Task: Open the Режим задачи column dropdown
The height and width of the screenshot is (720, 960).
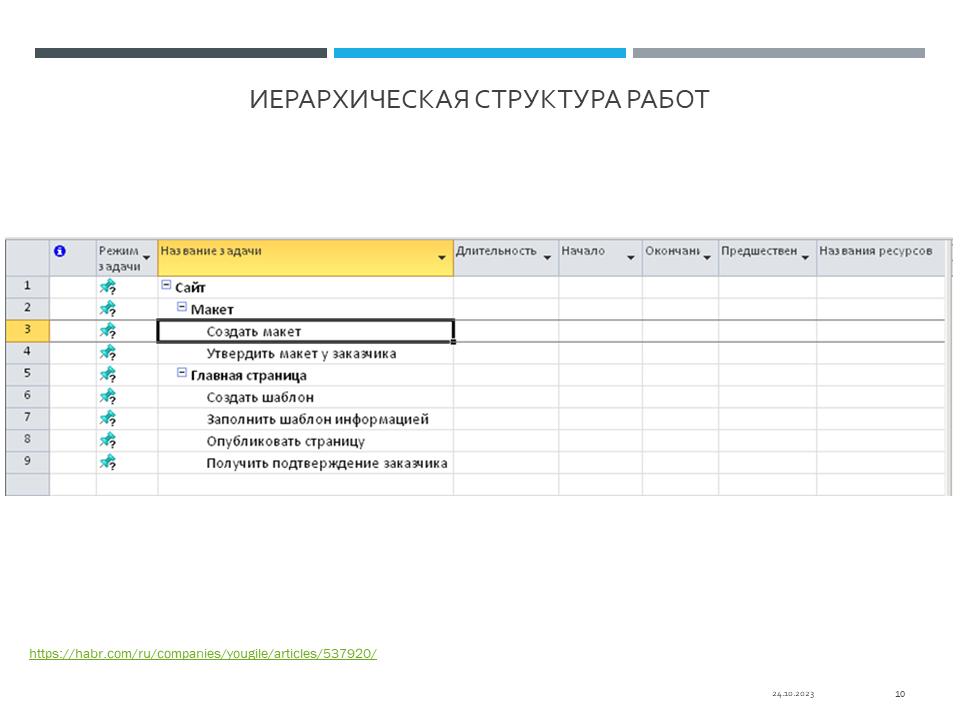Action: pos(146,258)
